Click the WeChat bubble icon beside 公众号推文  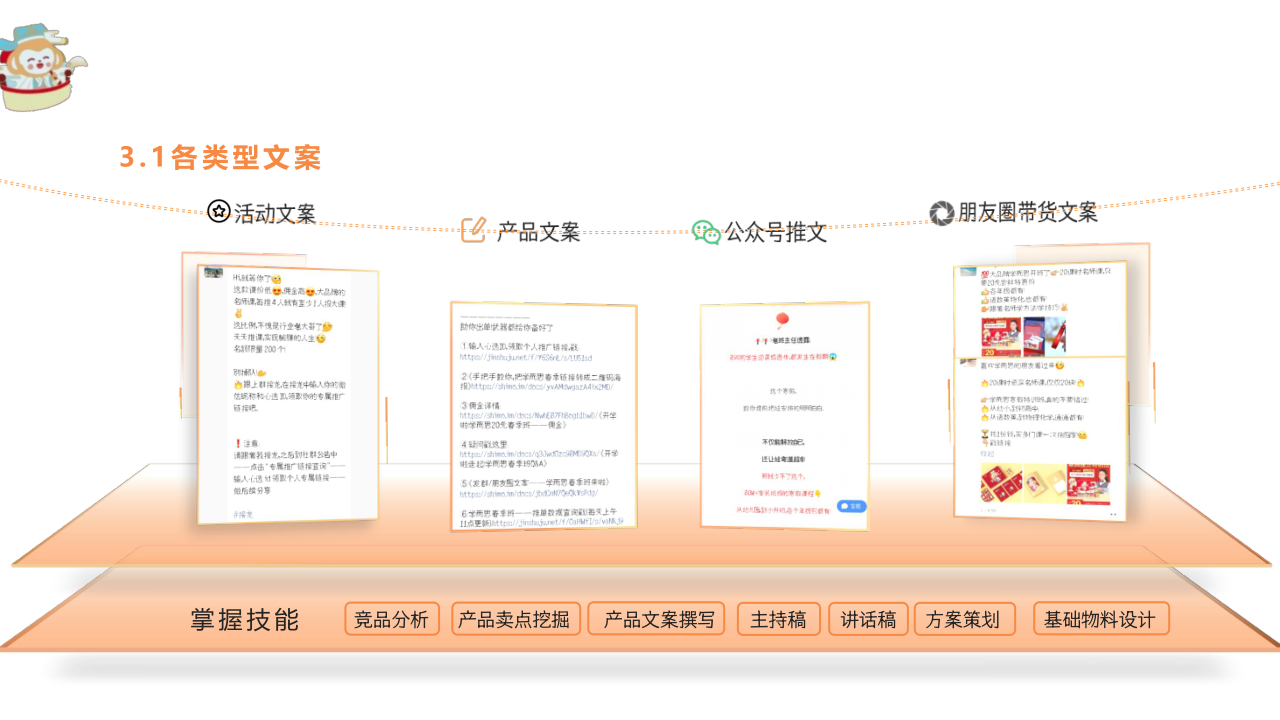706,232
